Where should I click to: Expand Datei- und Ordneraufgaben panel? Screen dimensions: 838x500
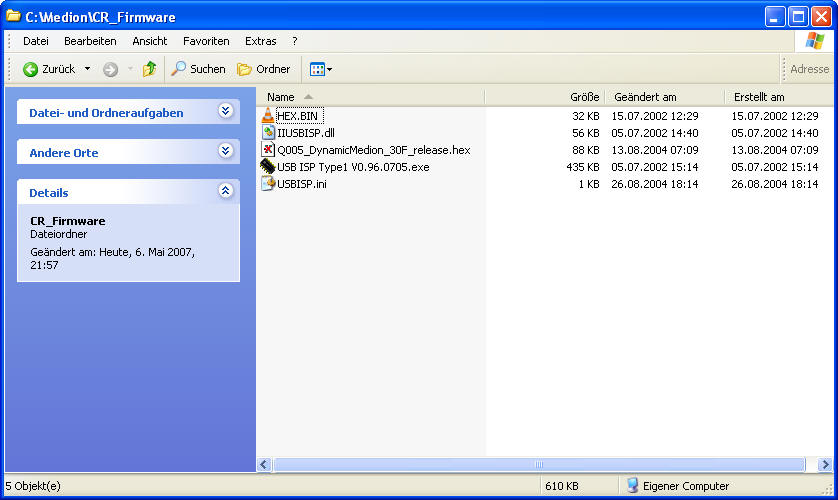click(x=226, y=111)
